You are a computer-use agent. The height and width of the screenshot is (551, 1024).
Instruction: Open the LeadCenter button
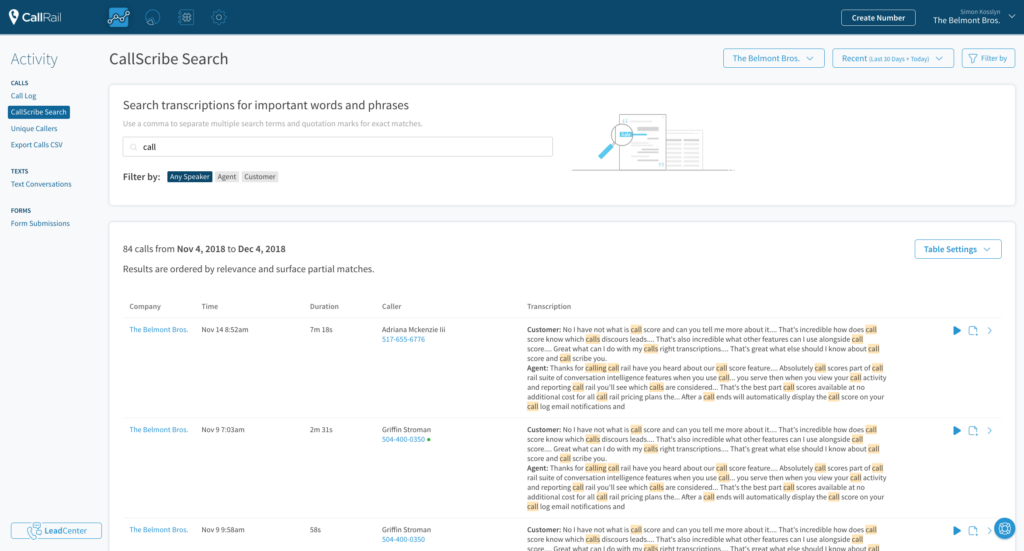click(x=56, y=530)
